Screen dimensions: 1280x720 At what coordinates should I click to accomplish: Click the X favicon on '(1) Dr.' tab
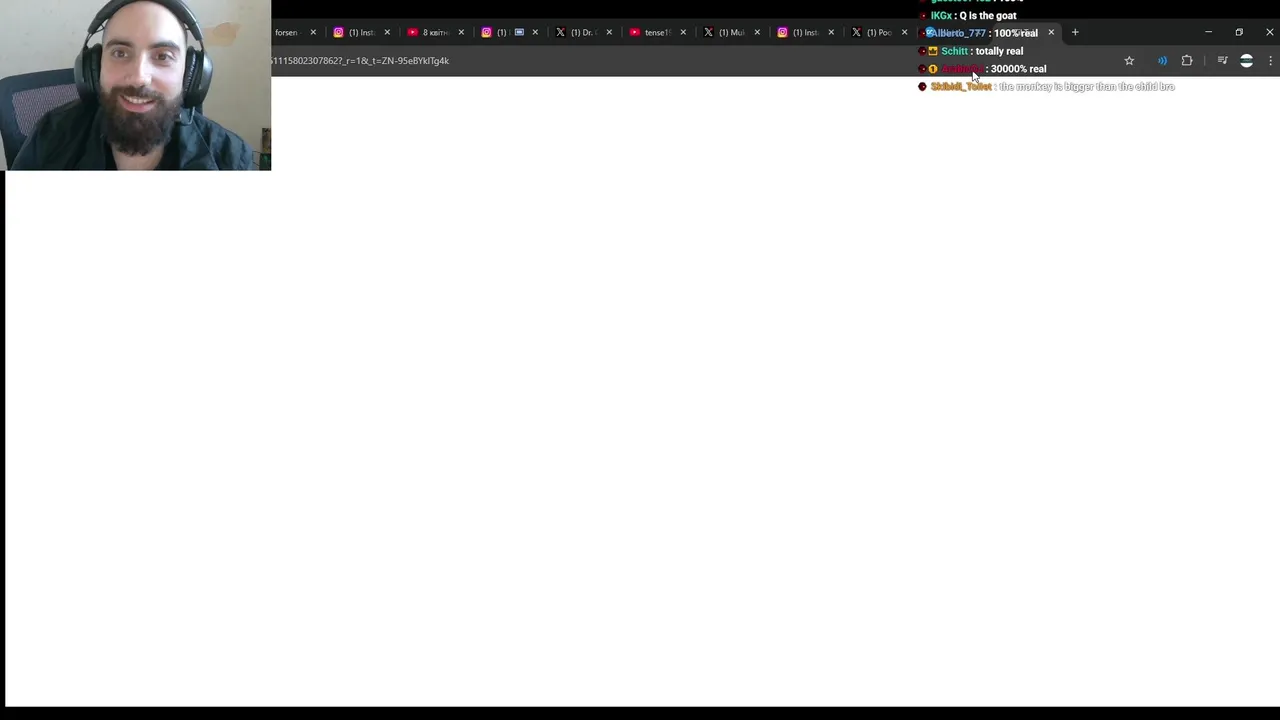560,32
